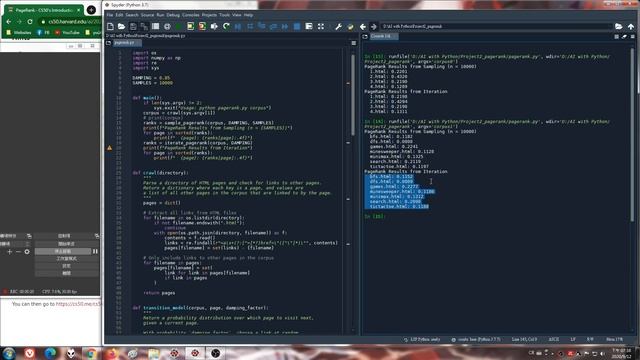640x360 pixels.
Task: Click Browse working directory folder icon
Action: 619,27
